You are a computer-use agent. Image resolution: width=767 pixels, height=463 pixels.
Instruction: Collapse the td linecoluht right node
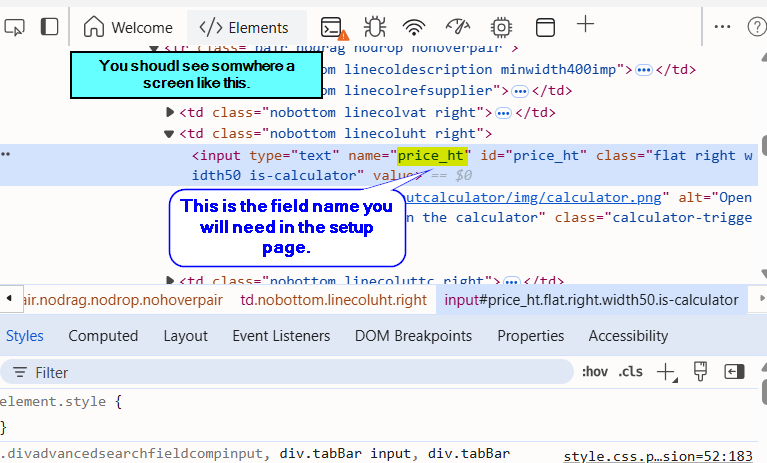169,133
